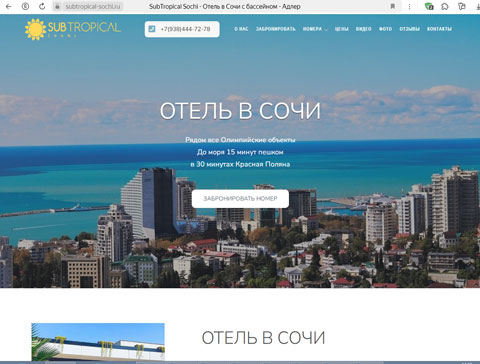Click the extension icon left of the download arrow

coord(462,6)
